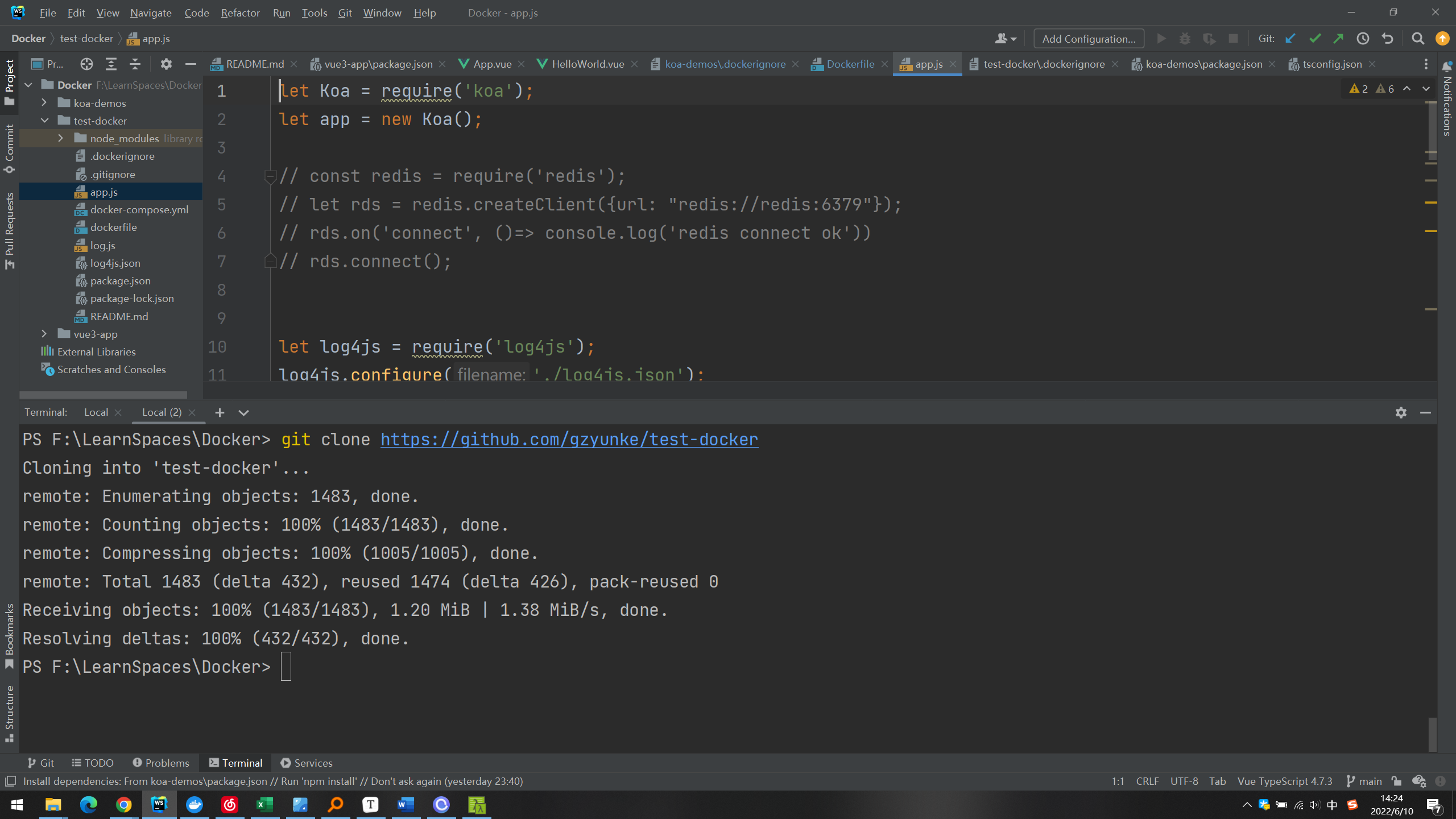Toggle the Project tool window sidebar button
1456x819 pixels.
[9, 81]
